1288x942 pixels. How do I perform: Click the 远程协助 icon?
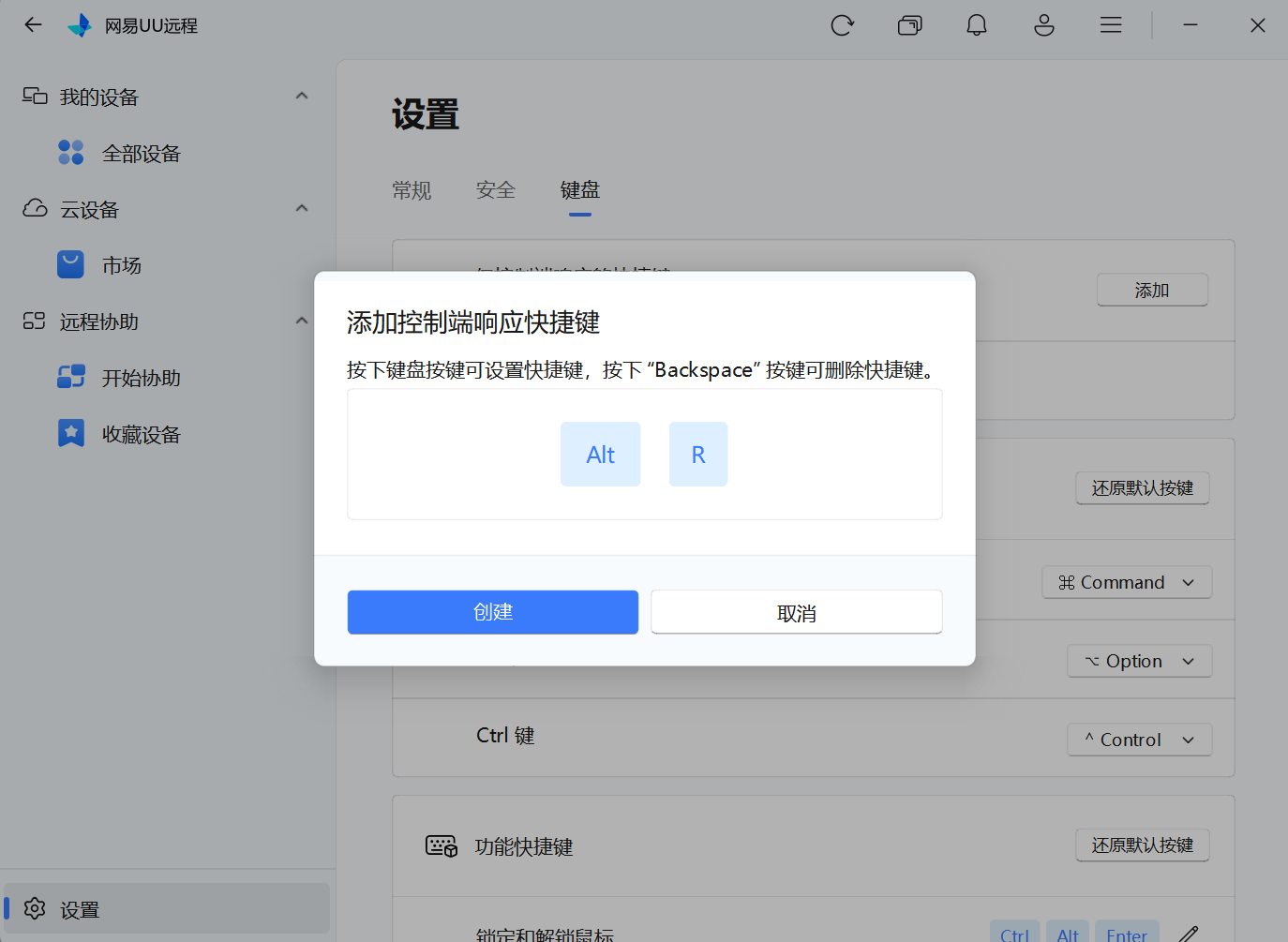pyautogui.click(x=35, y=321)
